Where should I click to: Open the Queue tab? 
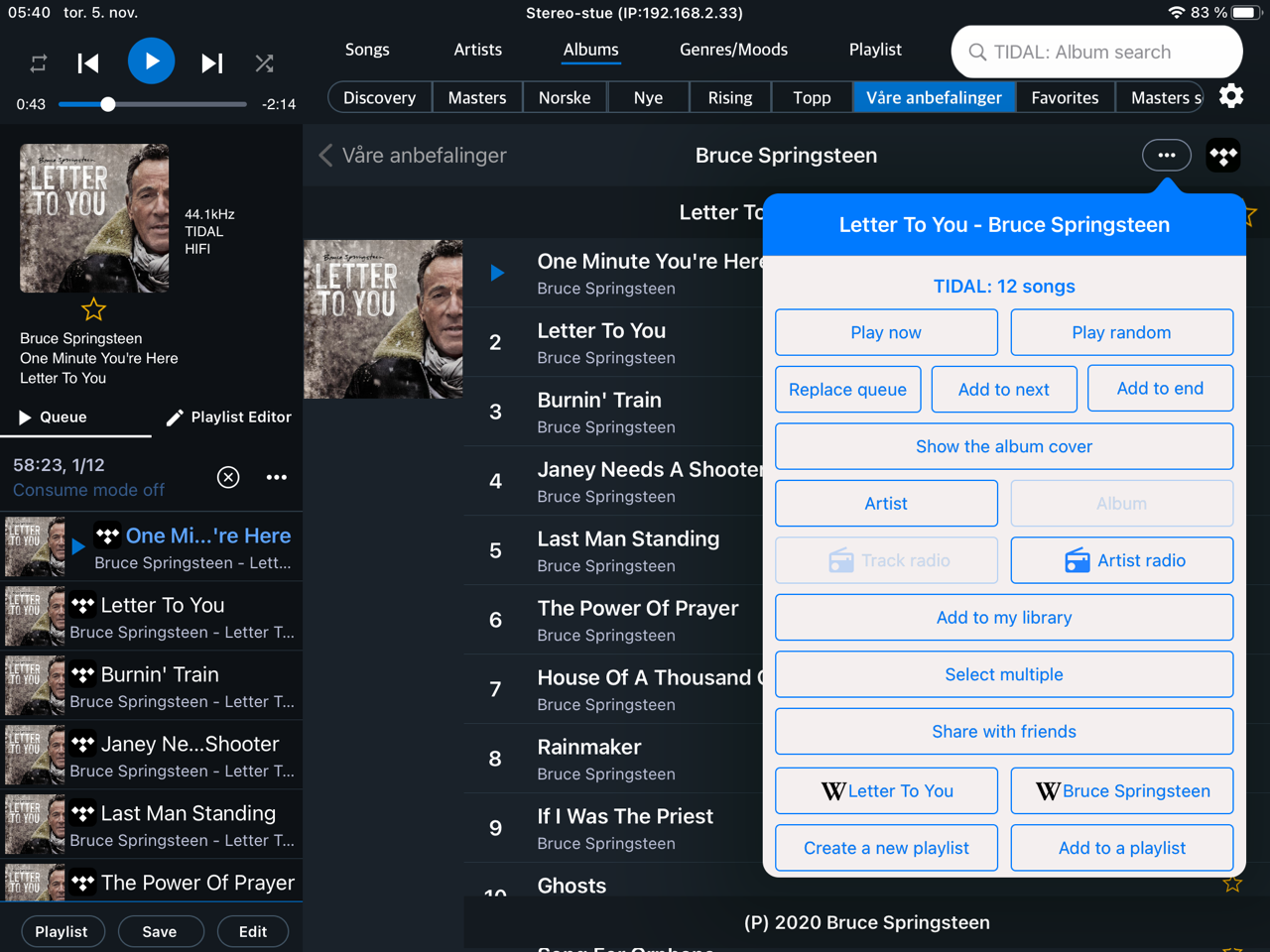tap(54, 417)
